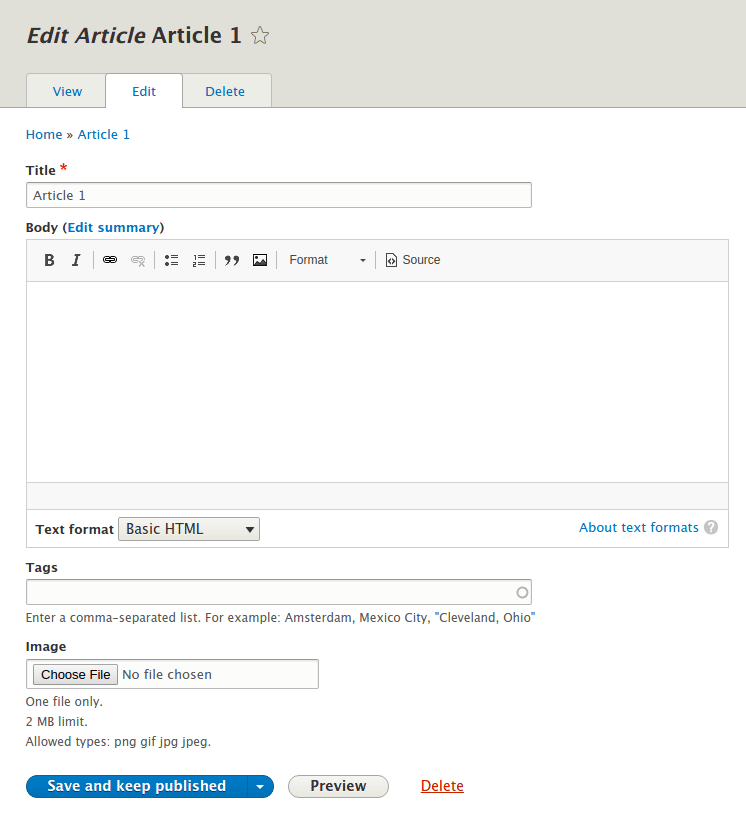Open the Article 1 breadcrumb link
The width and height of the screenshot is (746, 827).
coord(103,134)
